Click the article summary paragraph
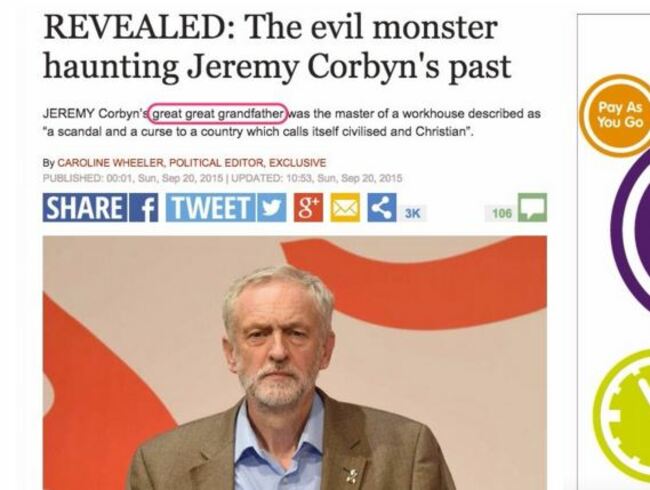The width and height of the screenshot is (650, 490). click(x=291, y=122)
